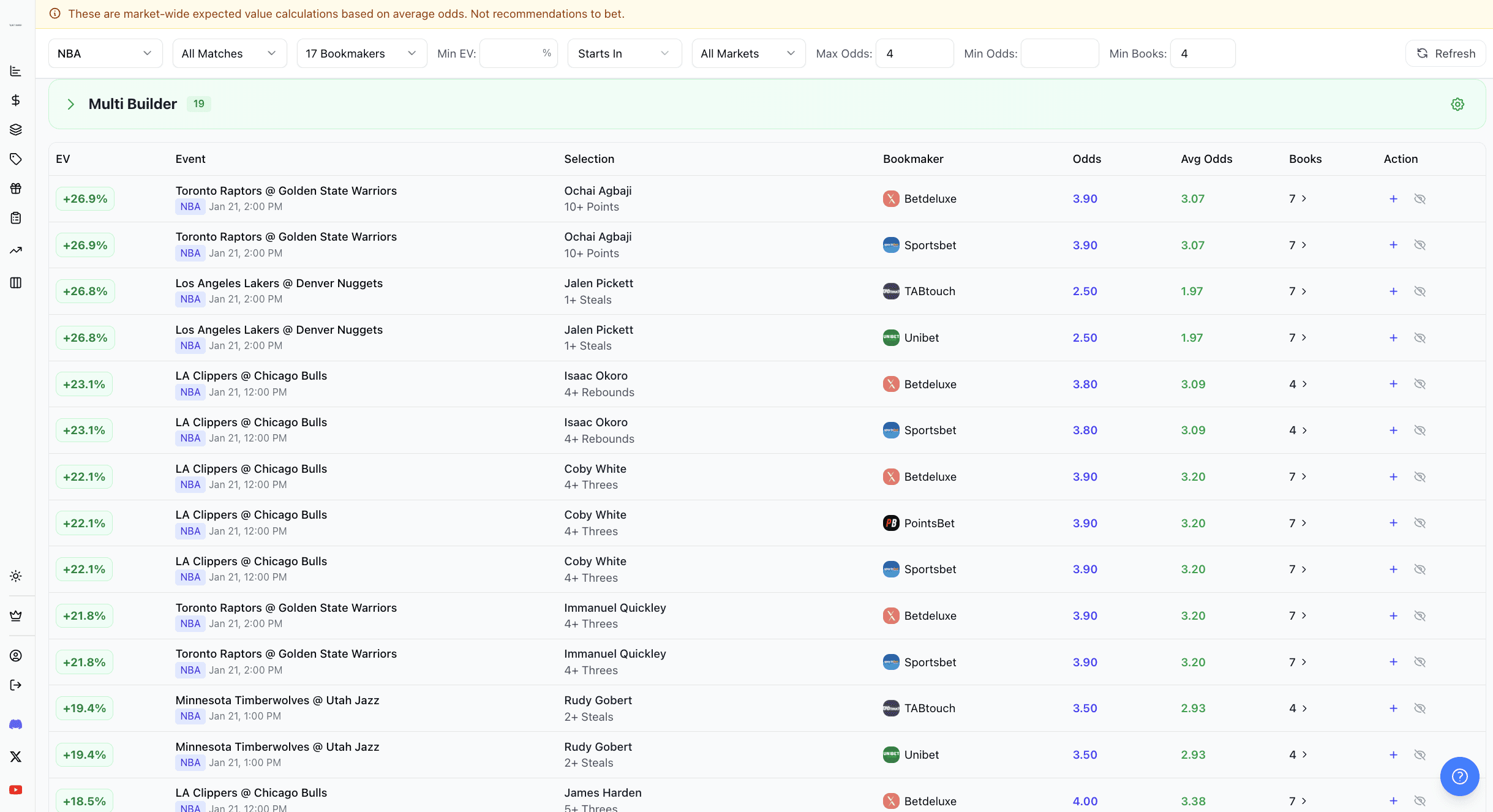Click the Refresh button
The image size is (1493, 812).
1445,53
